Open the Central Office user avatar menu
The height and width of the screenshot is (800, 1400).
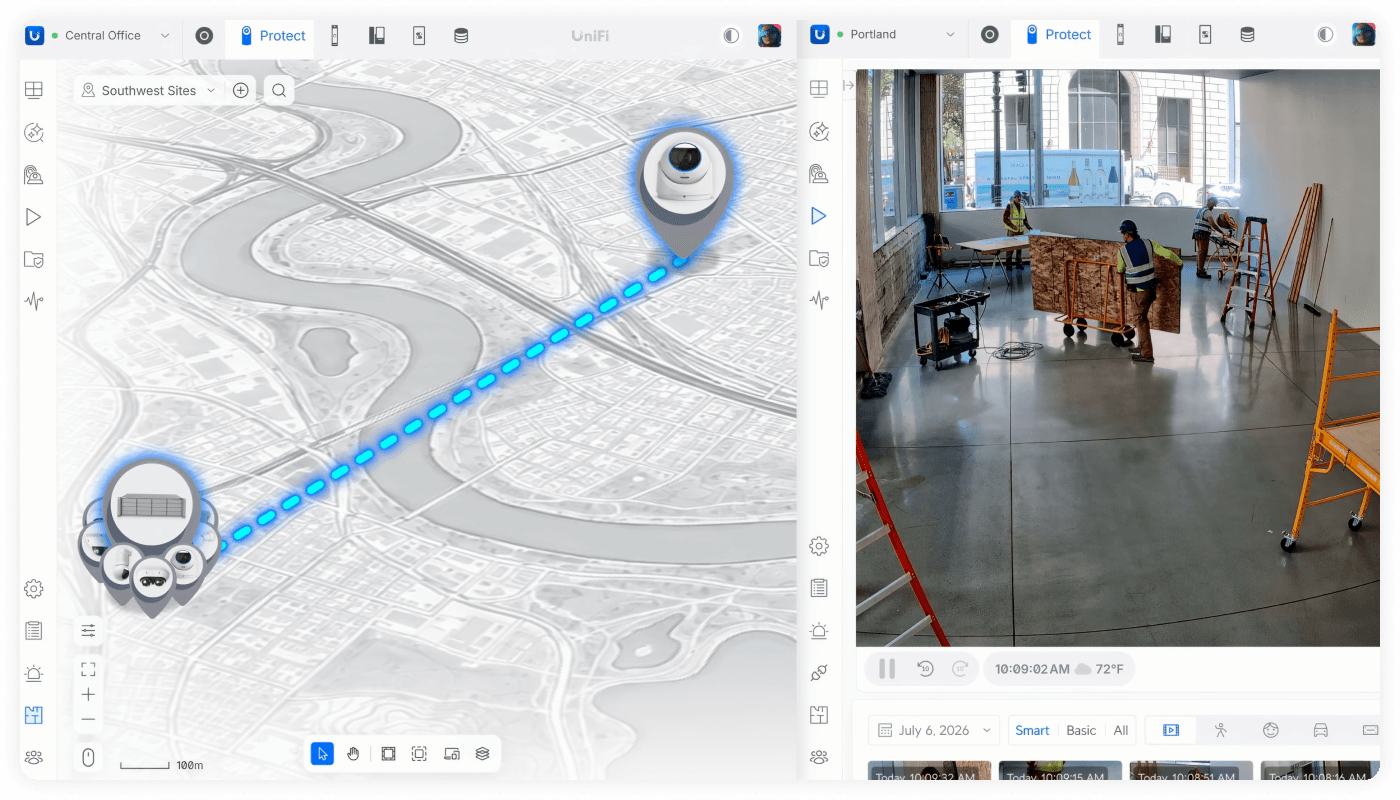(x=769, y=35)
